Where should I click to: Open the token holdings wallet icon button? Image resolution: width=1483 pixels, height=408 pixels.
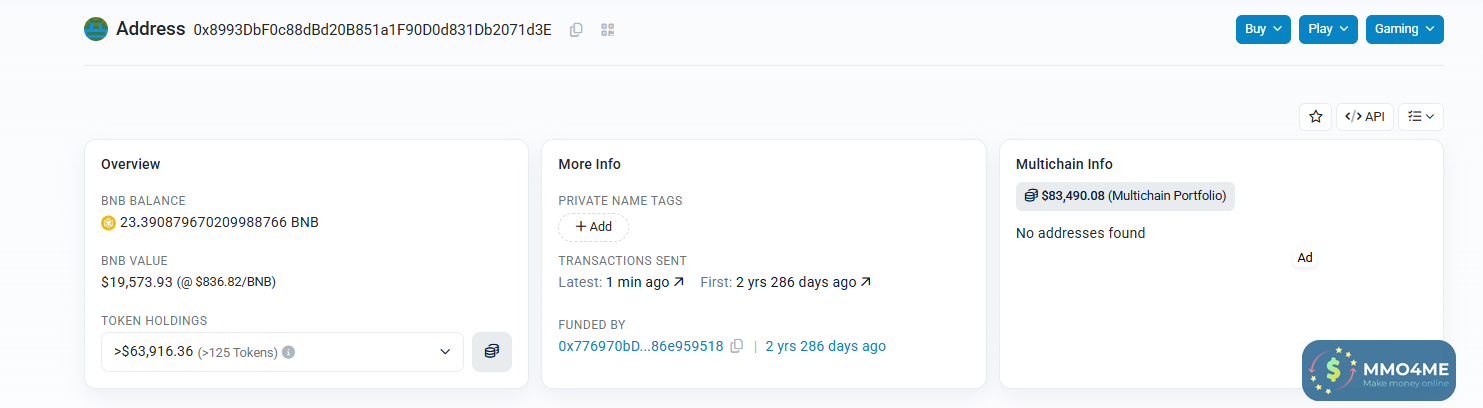[x=491, y=352]
